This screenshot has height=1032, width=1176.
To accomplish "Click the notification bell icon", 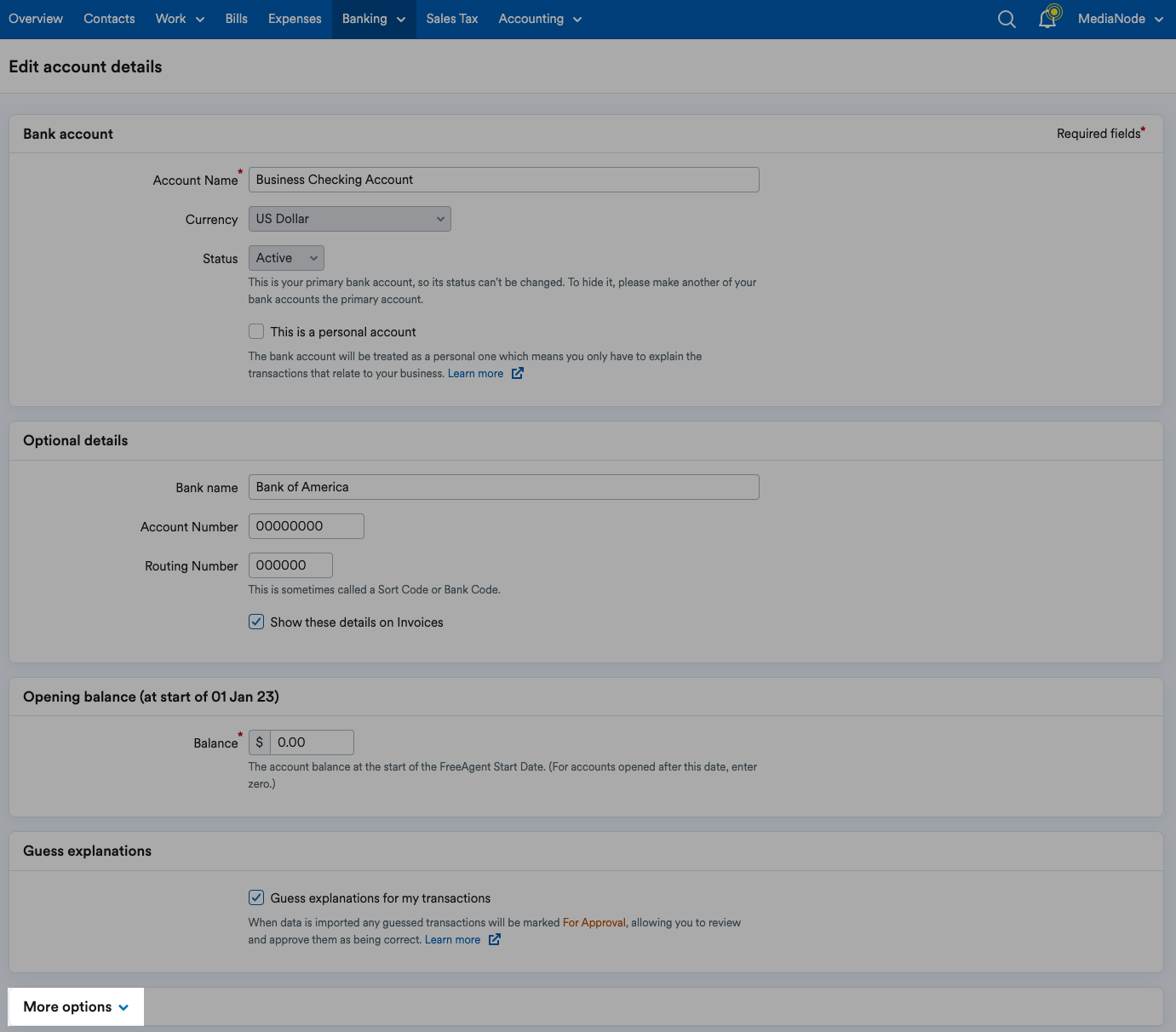I will 1047,18.
